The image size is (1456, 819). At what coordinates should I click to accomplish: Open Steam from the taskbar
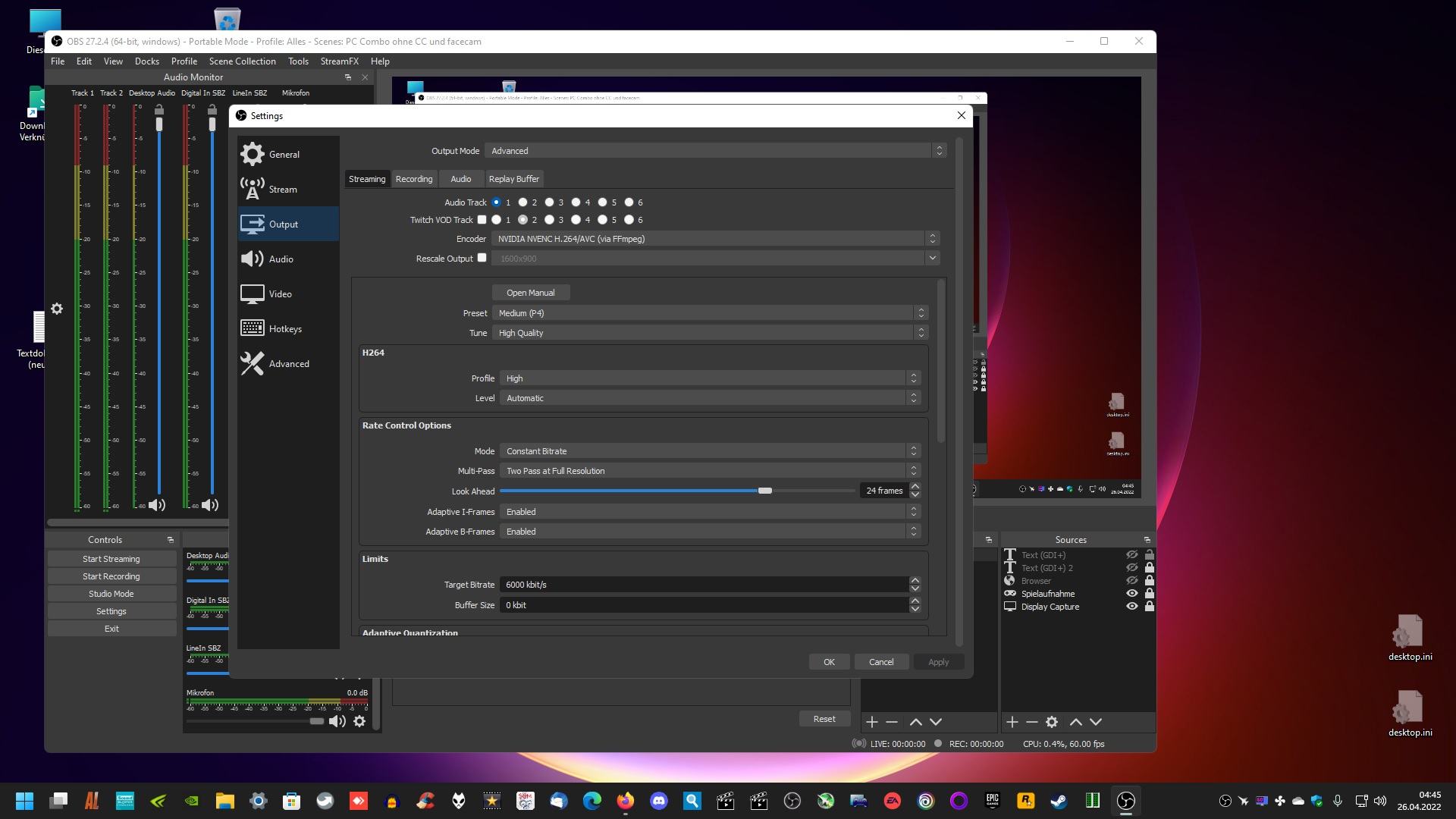1058,801
